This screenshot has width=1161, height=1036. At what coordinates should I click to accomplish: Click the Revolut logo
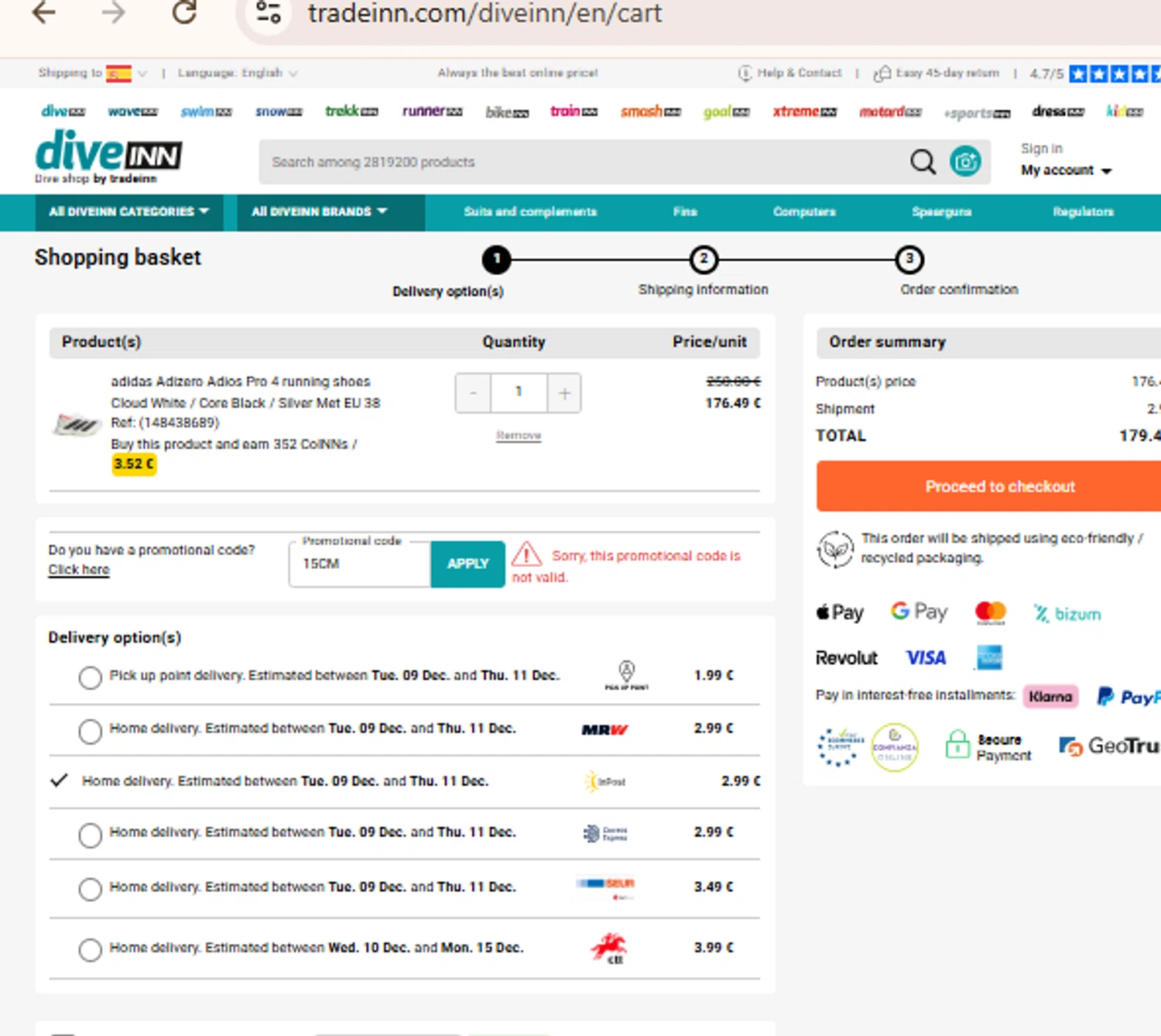click(x=846, y=658)
